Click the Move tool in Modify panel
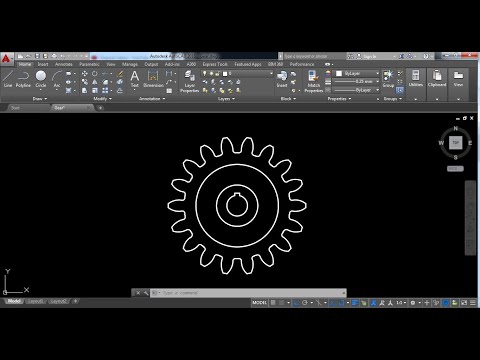 coord(85,73)
